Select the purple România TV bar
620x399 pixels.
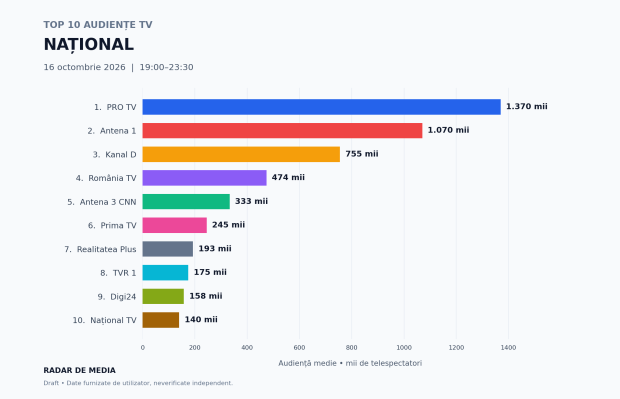click(204, 178)
